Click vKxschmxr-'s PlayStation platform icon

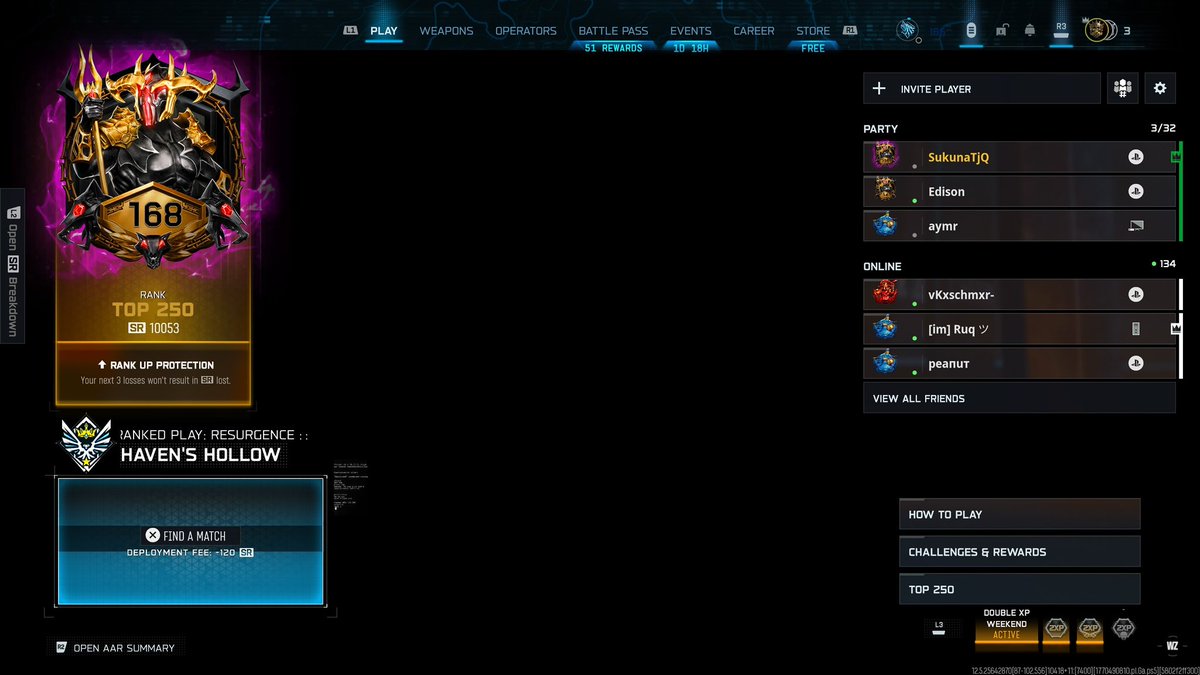1135,294
